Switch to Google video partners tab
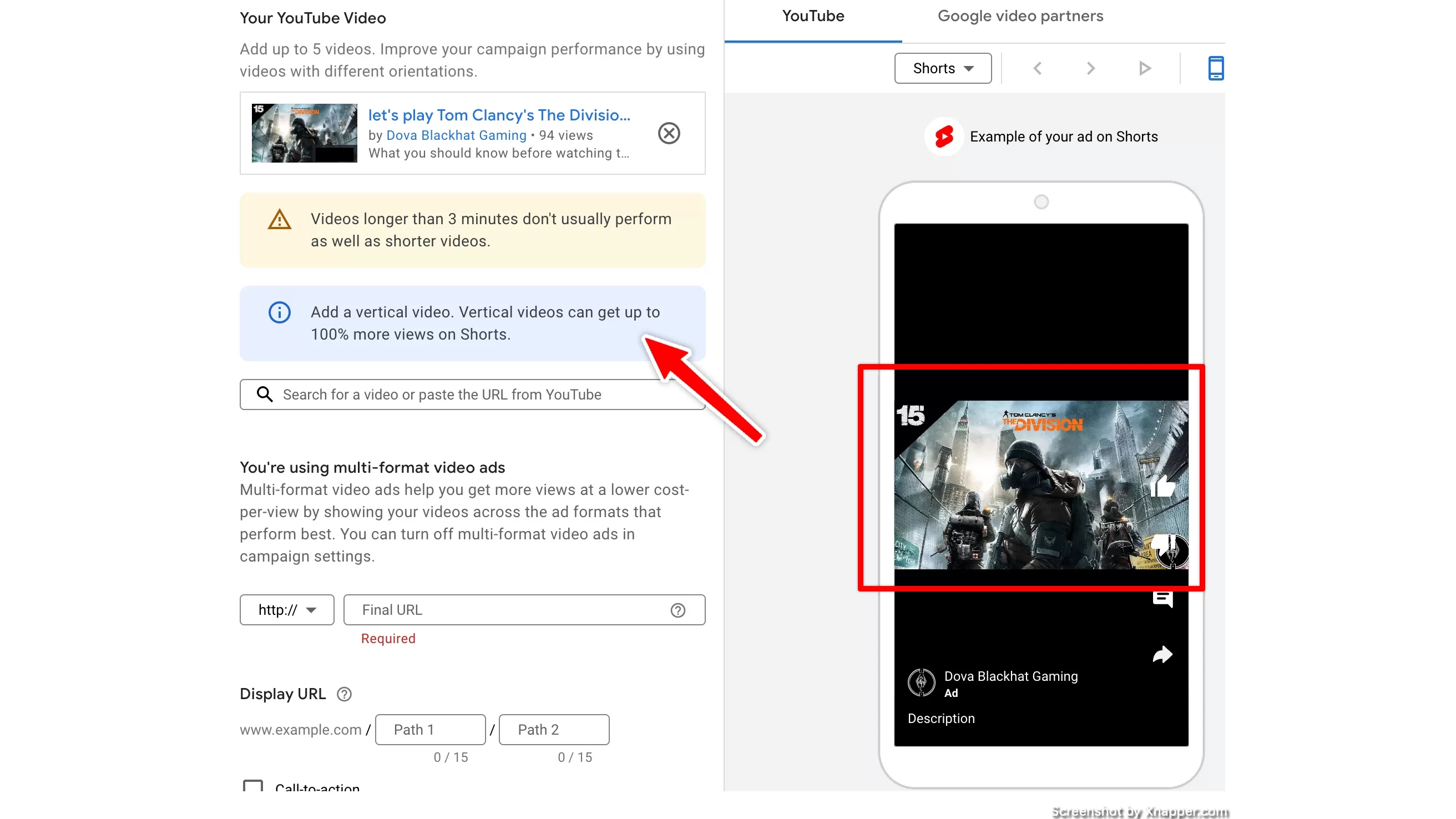 click(x=1020, y=16)
